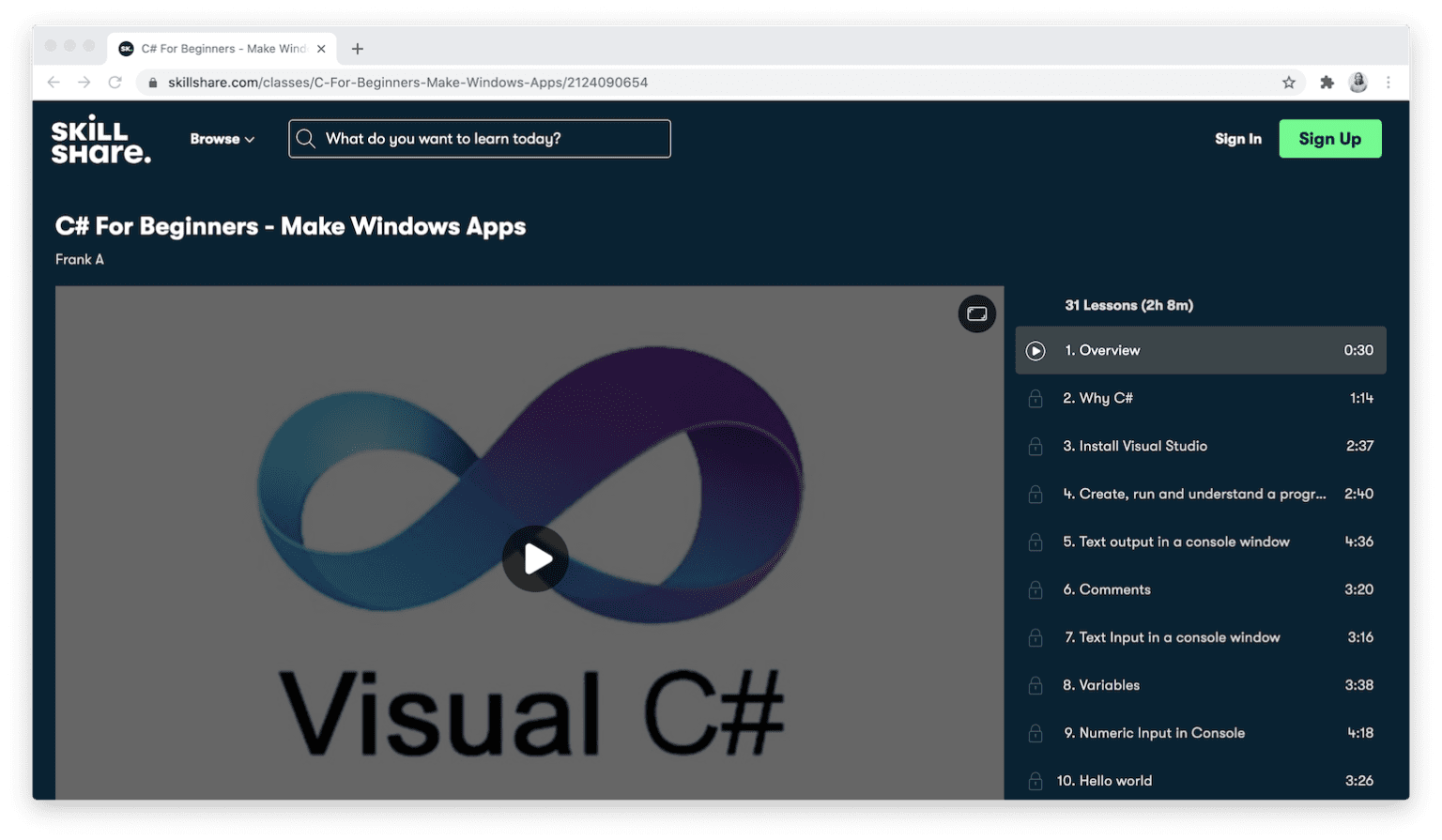Open the browser profile avatar menu
1442x840 pixels.
pos(1358,83)
